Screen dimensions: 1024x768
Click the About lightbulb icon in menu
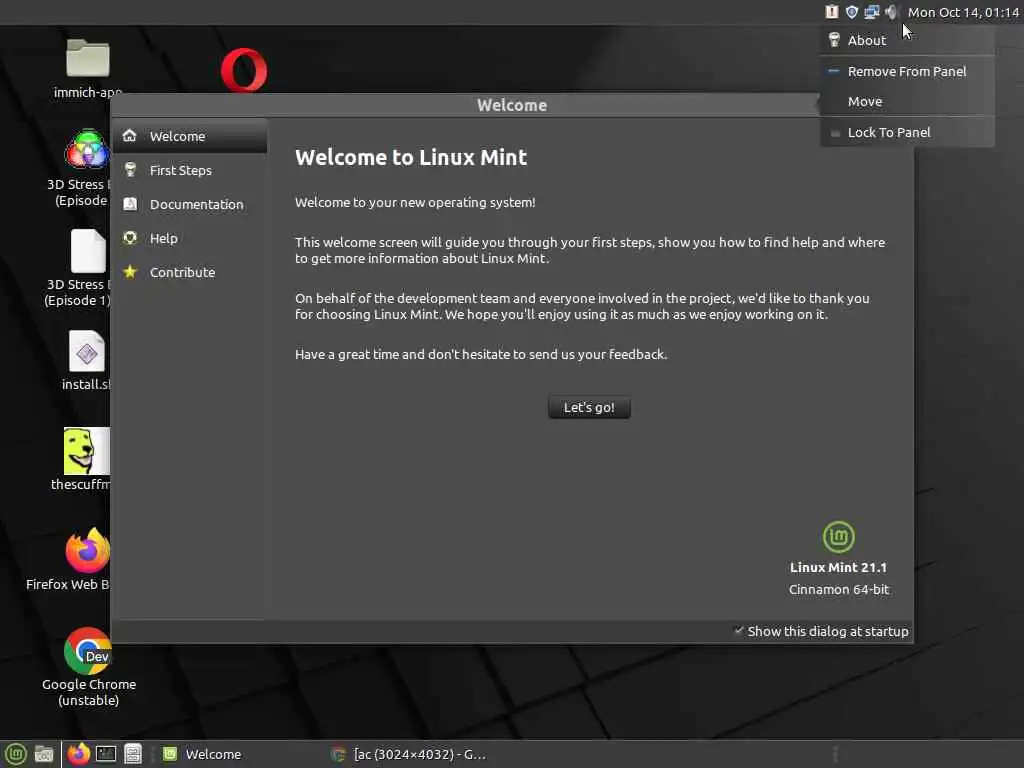coord(834,40)
